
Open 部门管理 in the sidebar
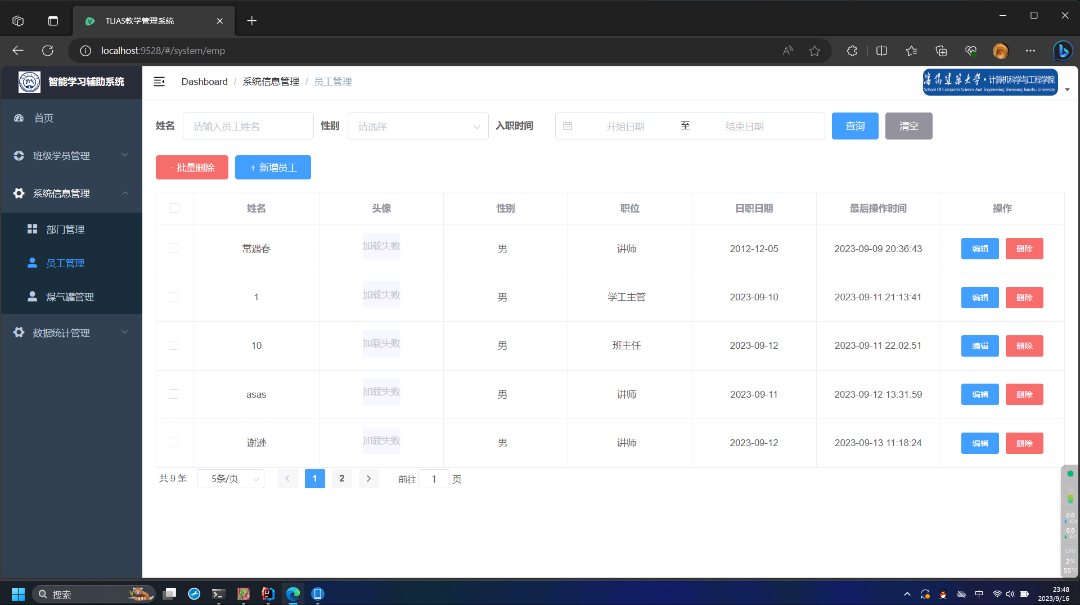click(x=65, y=230)
